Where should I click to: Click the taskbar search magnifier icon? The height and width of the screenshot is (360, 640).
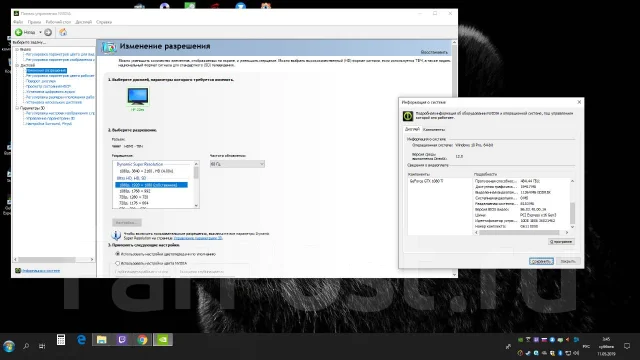pyautogui.click(x=26, y=346)
